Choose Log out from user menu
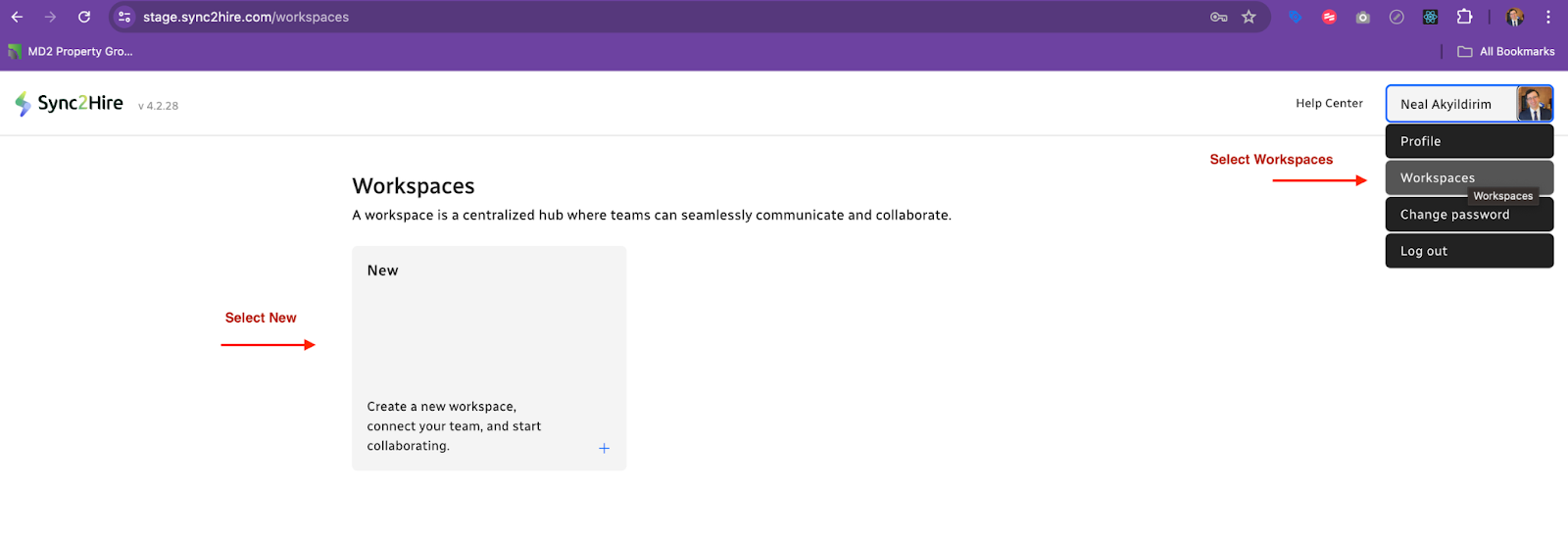 pos(1469,251)
